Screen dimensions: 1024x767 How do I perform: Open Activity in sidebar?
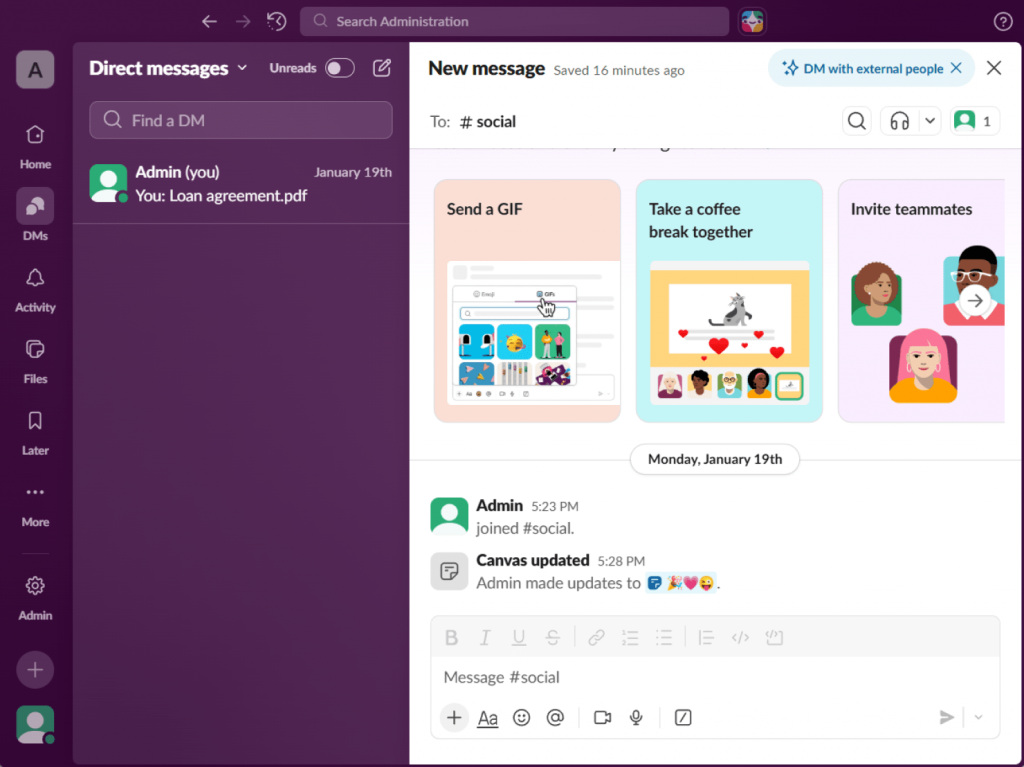[35, 290]
